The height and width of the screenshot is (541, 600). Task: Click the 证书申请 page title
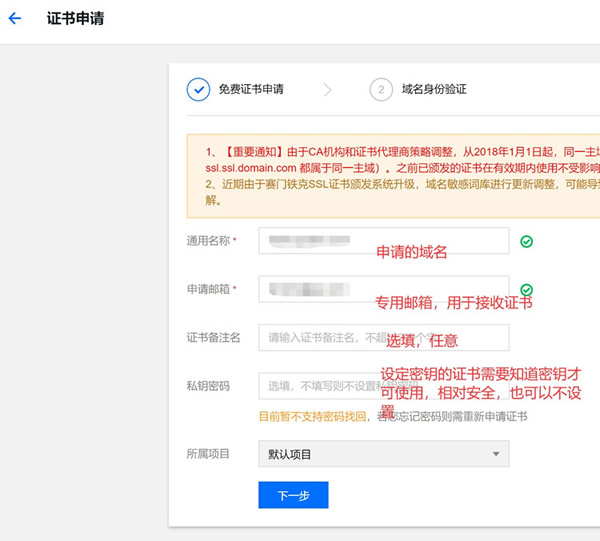click(75, 19)
